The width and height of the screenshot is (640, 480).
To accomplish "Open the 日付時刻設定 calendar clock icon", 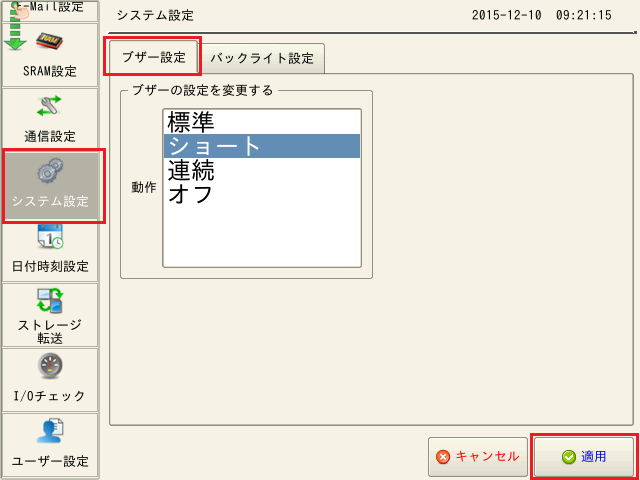I will click(x=50, y=237).
